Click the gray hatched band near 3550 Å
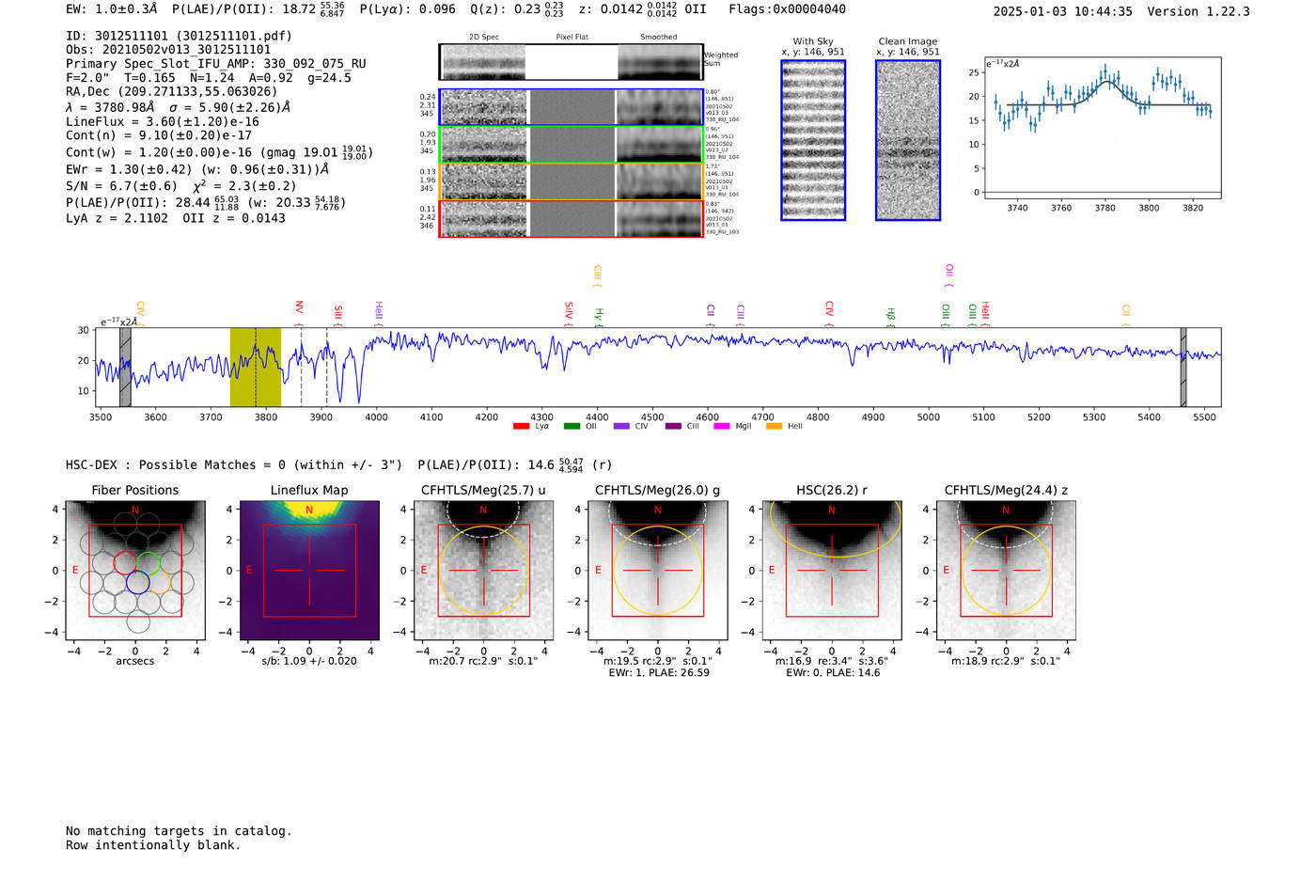The width and height of the screenshot is (1316, 896). click(x=125, y=367)
